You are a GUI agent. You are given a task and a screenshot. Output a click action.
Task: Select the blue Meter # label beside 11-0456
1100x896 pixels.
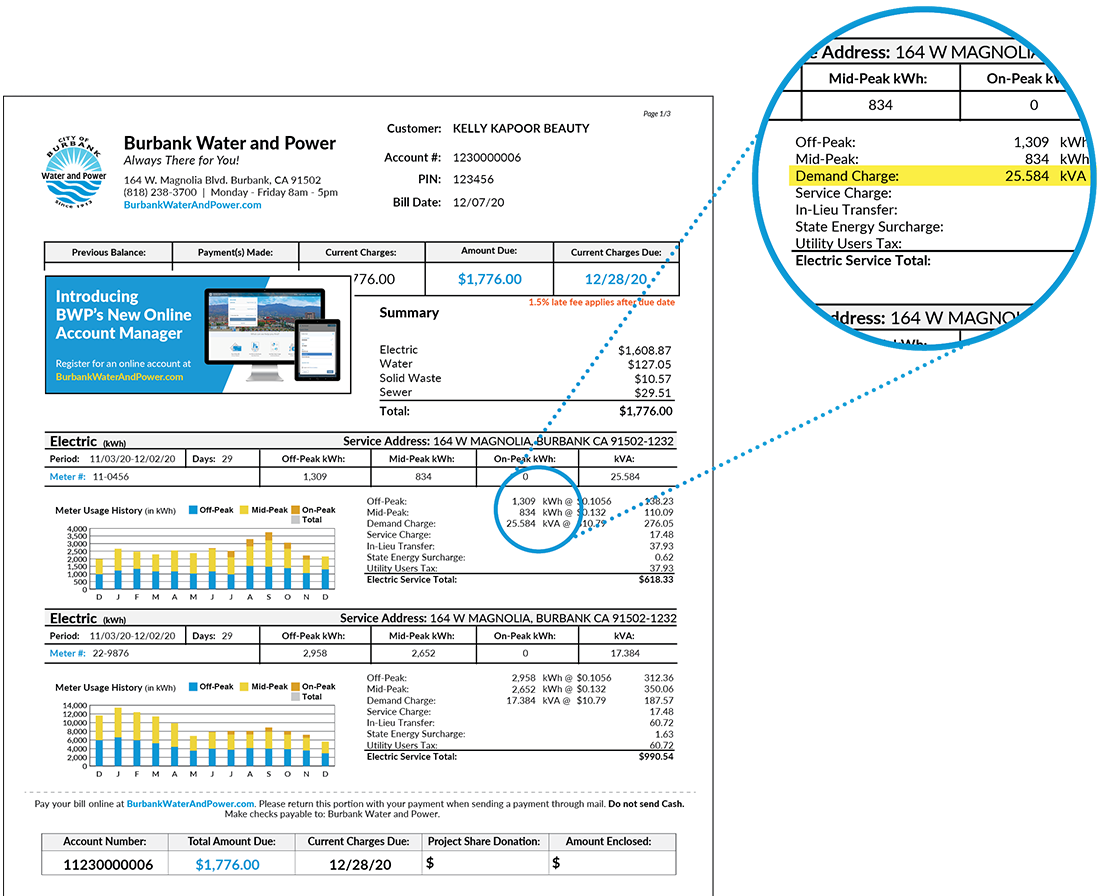click(67, 476)
